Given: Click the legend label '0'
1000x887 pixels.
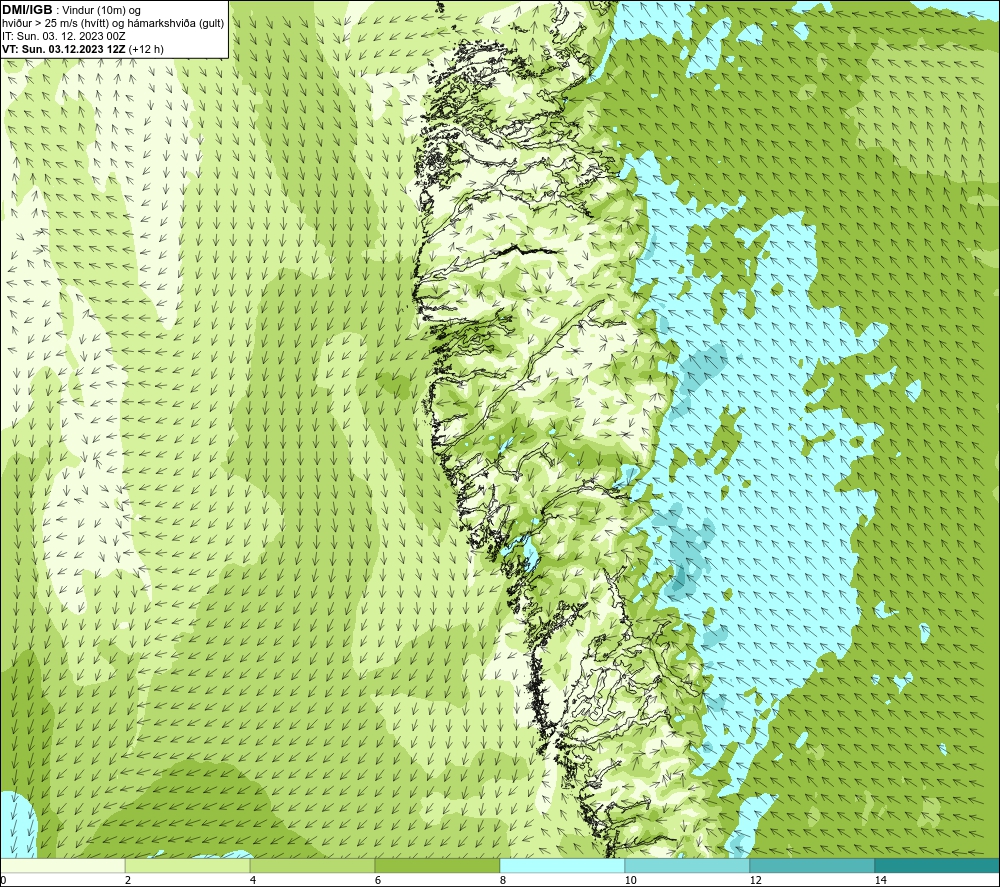Looking at the screenshot, I should (x=3, y=880).
